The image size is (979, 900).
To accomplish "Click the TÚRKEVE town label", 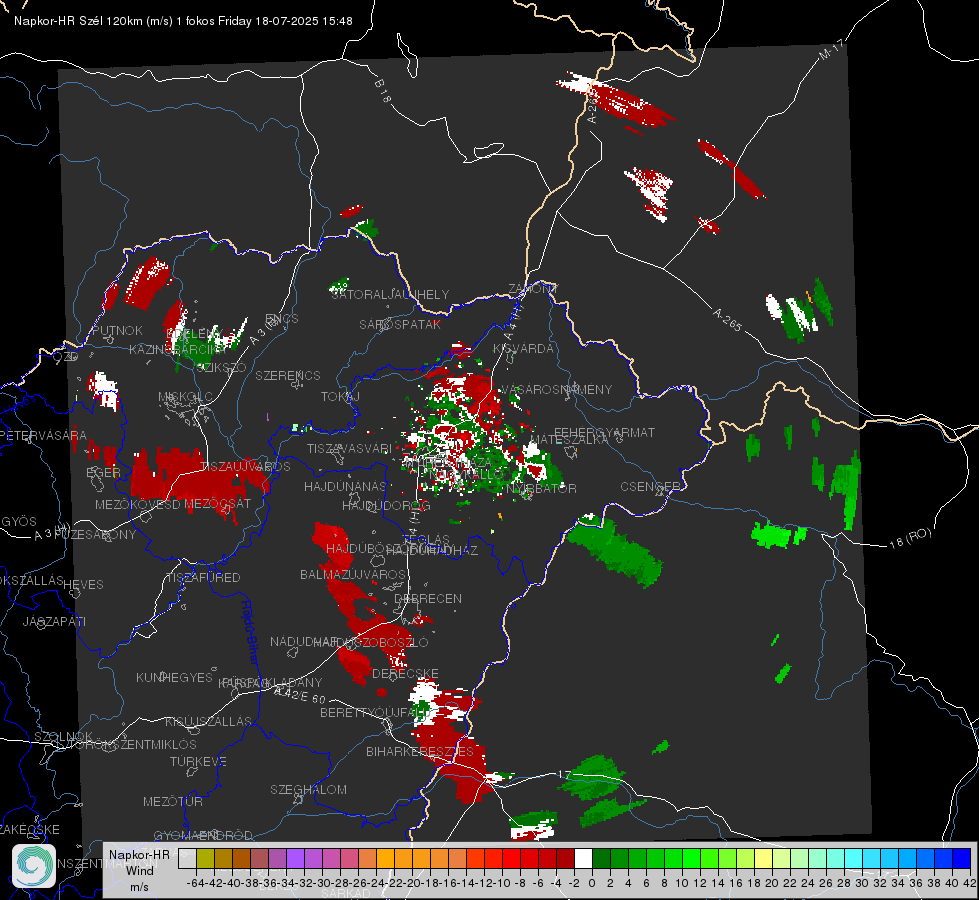I will 199,761.
